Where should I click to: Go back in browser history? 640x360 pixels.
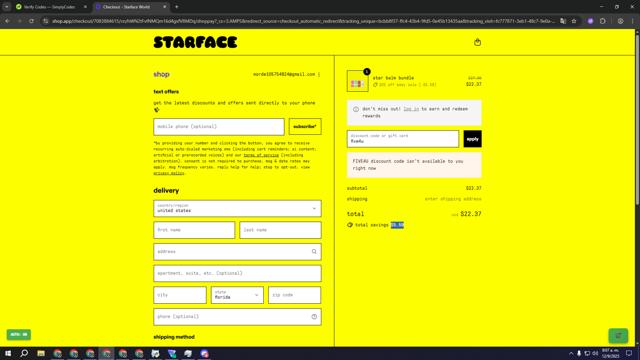pyautogui.click(x=7, y=21)
